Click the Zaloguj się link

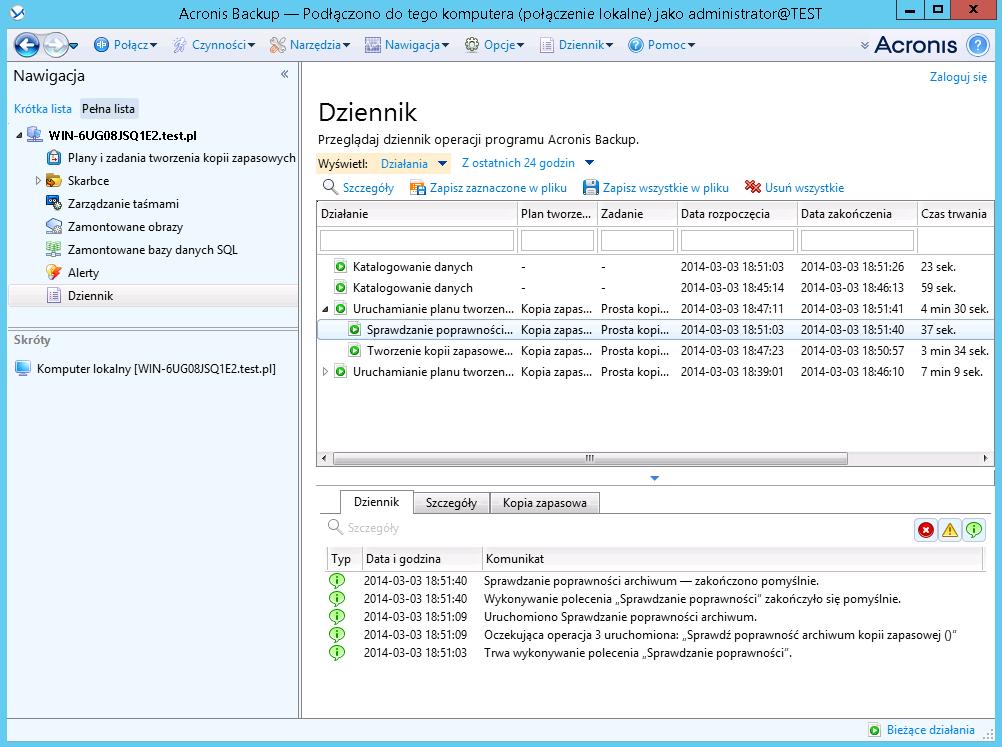click(958, 77)
